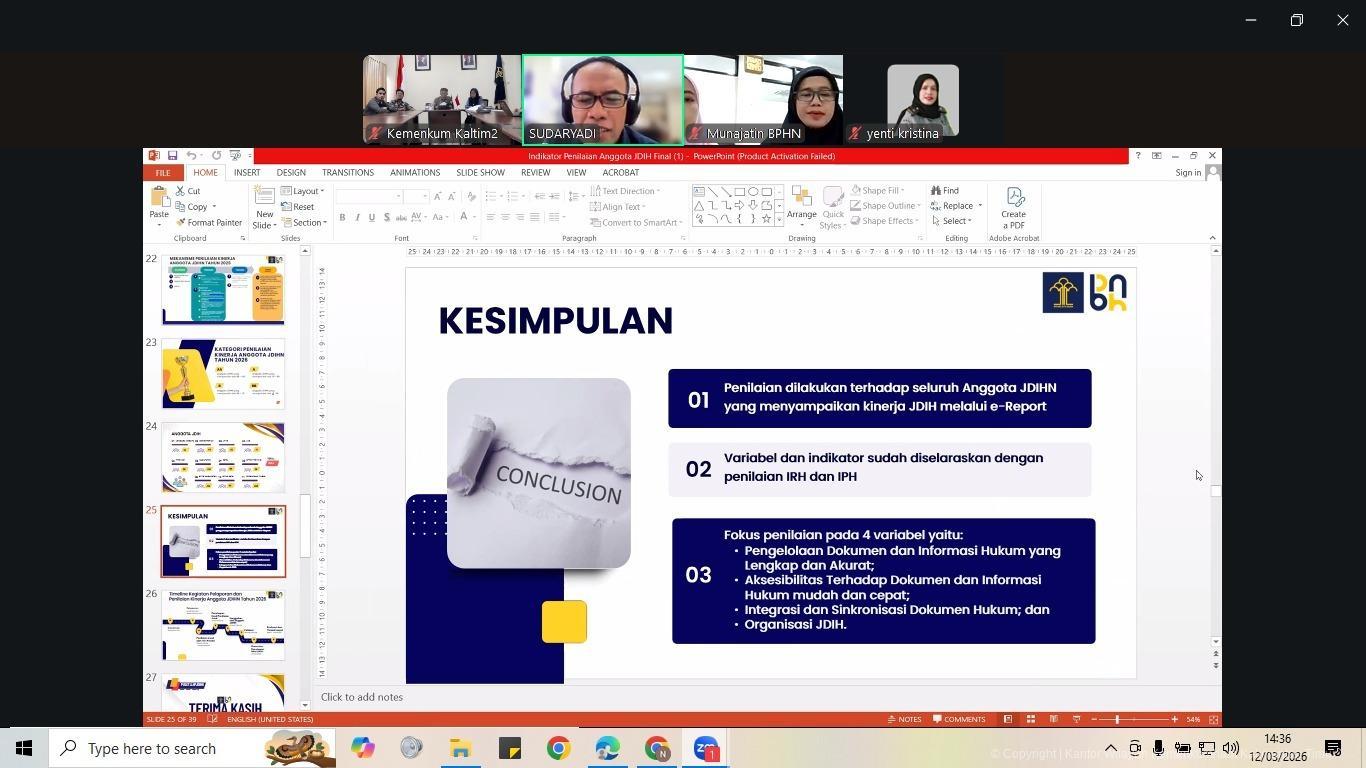Select slide 23 thumbnail with trophy image
The height and width of the screenshot is (768, 1366).
[223, 373]
